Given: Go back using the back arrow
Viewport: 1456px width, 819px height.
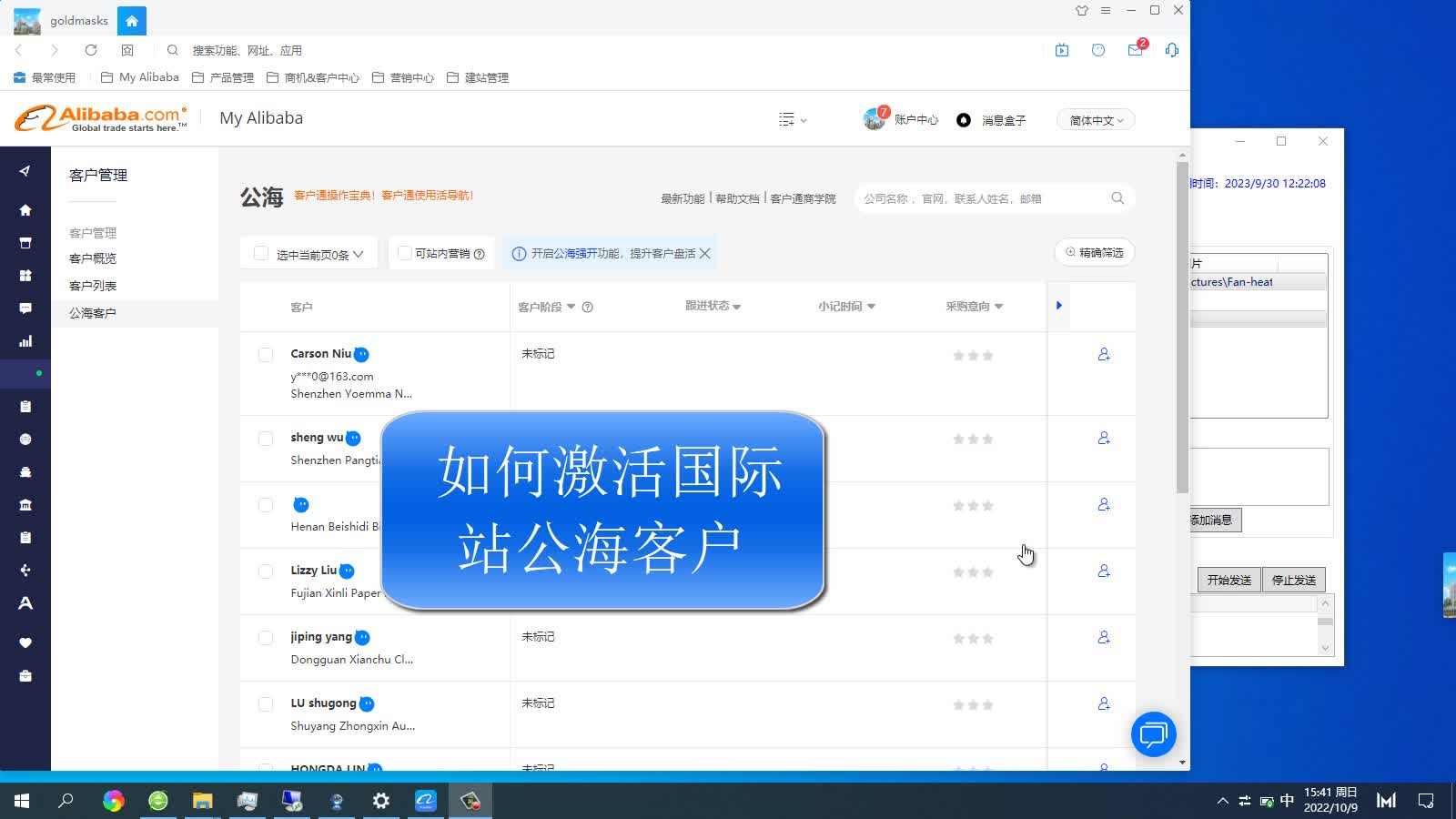Looking at the screenshot, I should click(19, 50).
